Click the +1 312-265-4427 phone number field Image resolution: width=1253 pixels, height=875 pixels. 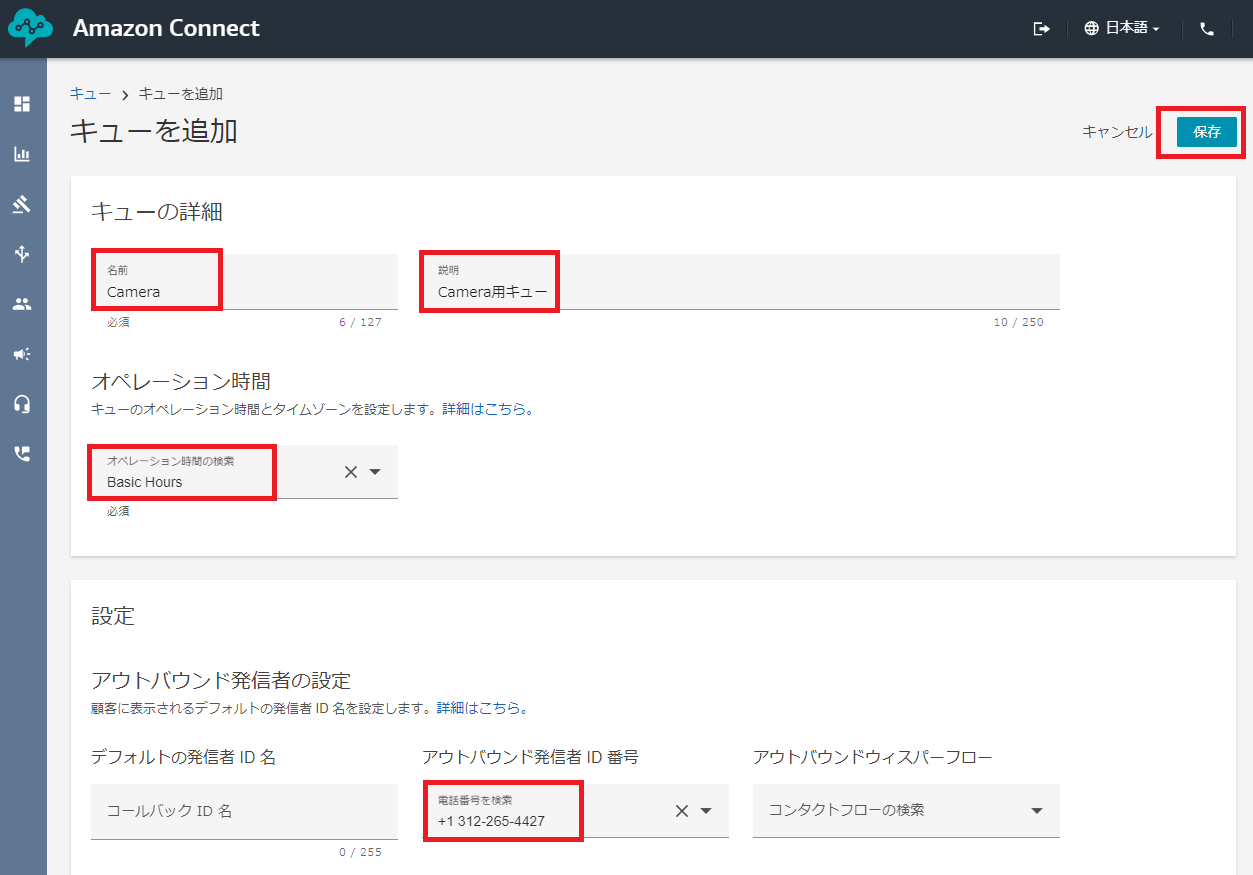coord(575,811)
